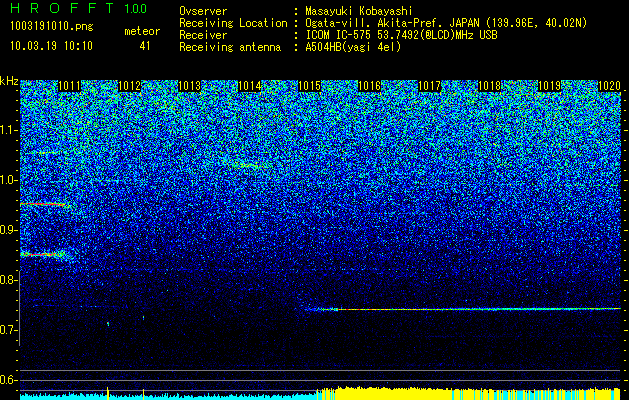This screenshot has width=629, height=400.
Task: Click the 1.1 kHz axis label
Action: coord(8,130)
